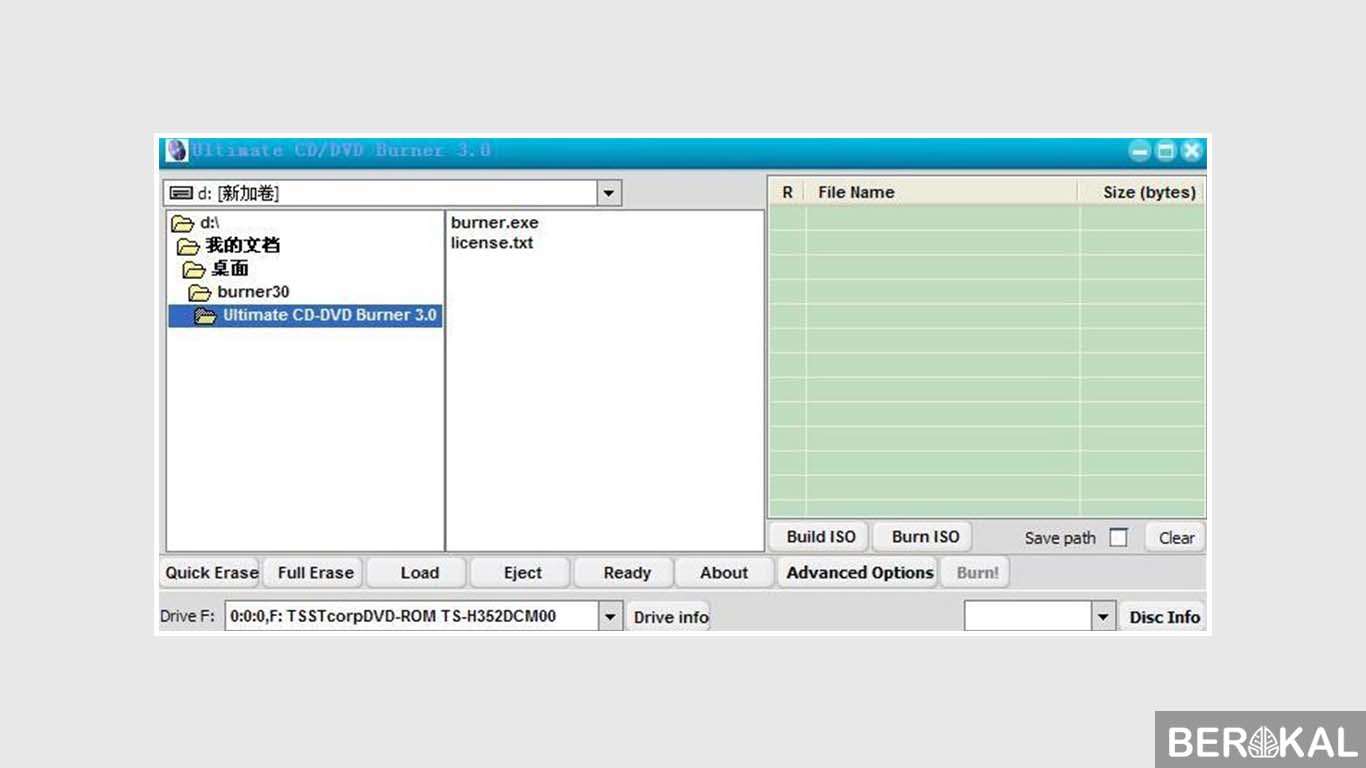This screenshot has width=1366, height=768.
Task: Expand the Drive F: device dropdown arrow
Action: point(610,617)
